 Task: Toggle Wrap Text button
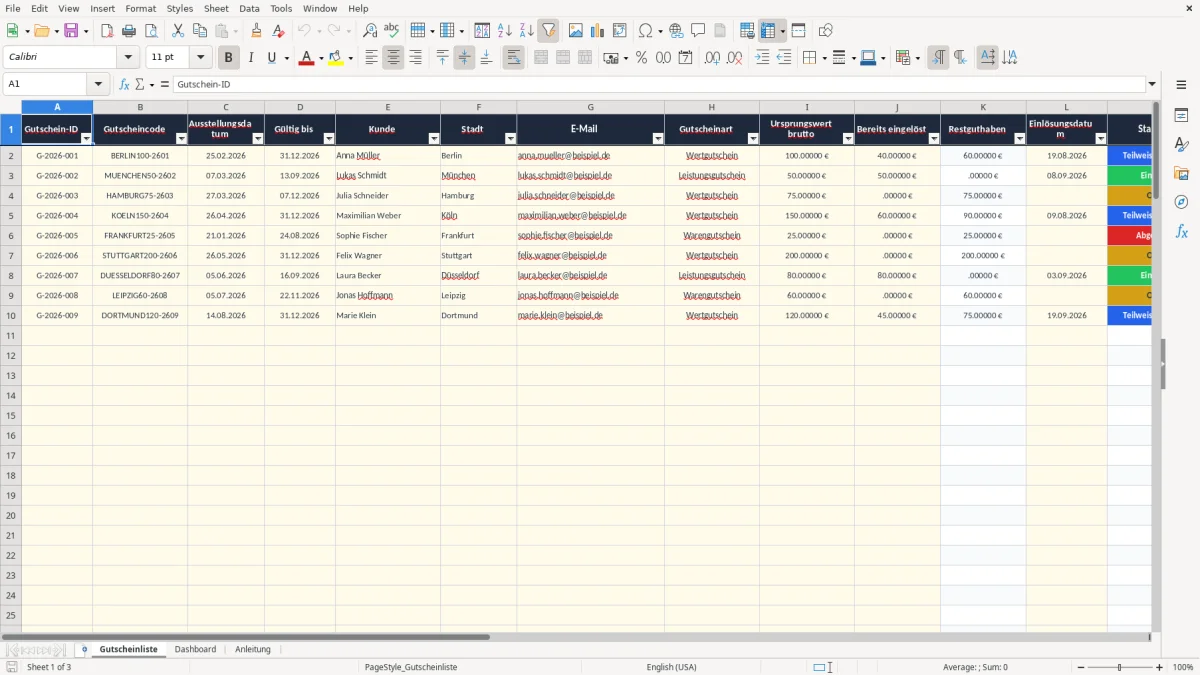pyautogui.click(x=513, y=58)
